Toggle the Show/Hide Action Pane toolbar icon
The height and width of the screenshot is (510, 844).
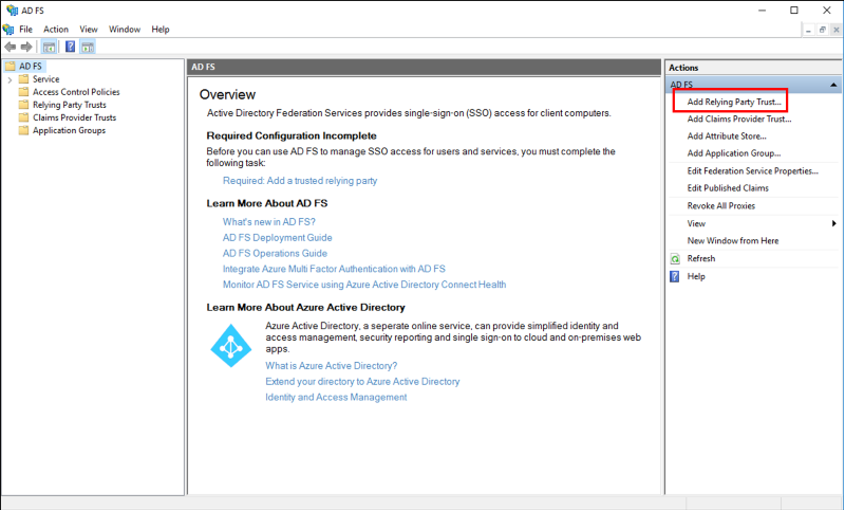[88, 47]
